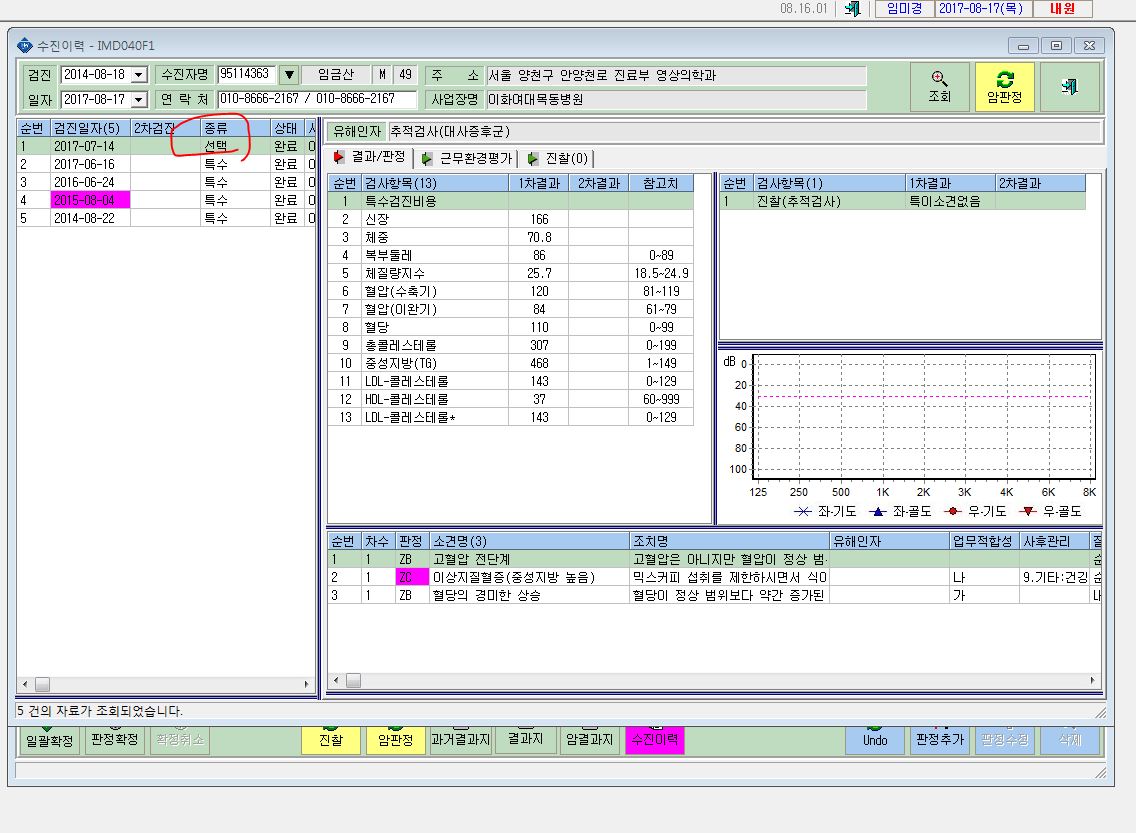The image size is (1136, 833).
Task: Click the exit icon in top status bar
Action: coord(853,9)
